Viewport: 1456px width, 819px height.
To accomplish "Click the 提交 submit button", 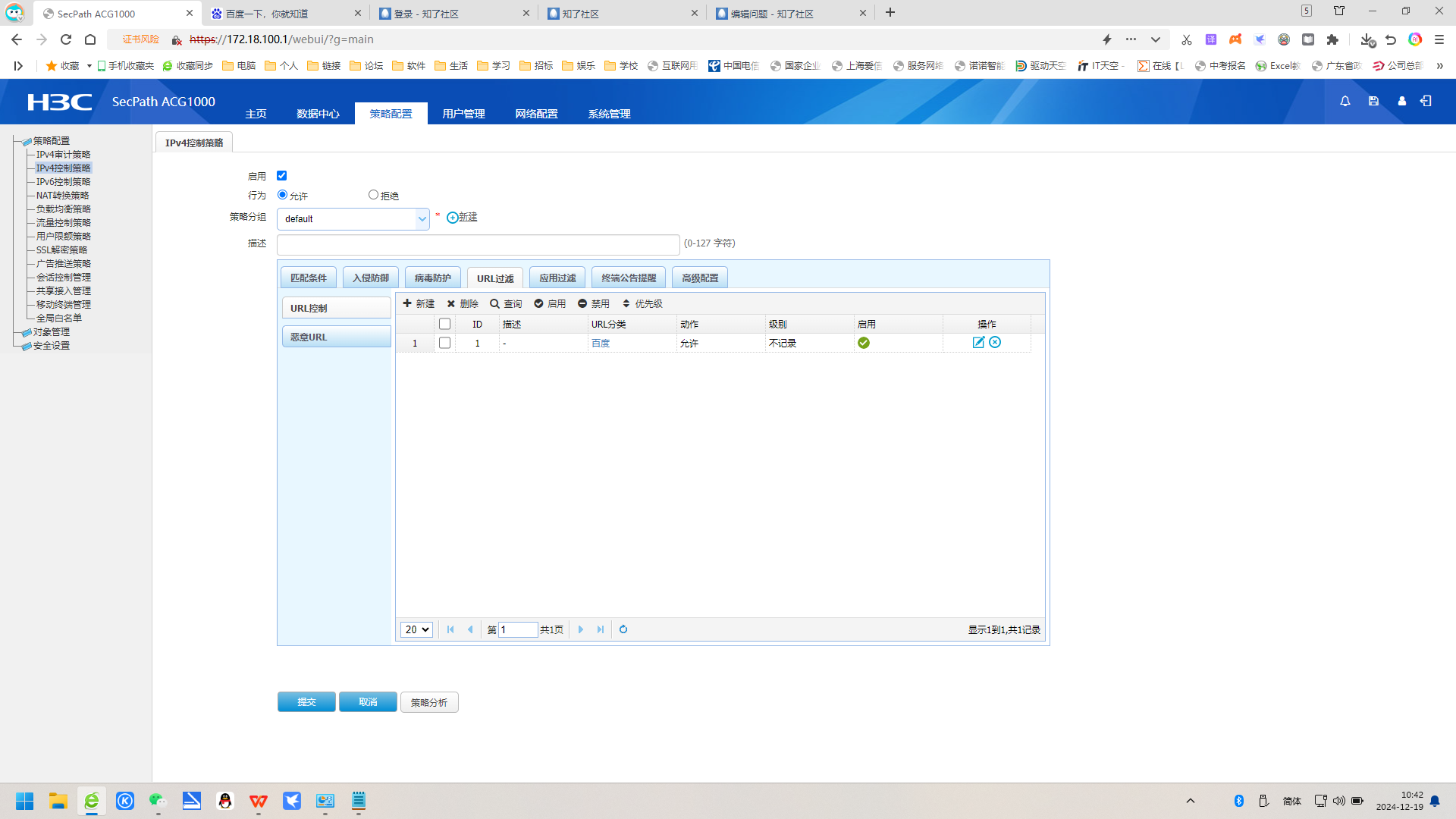I will coord(306,702).
